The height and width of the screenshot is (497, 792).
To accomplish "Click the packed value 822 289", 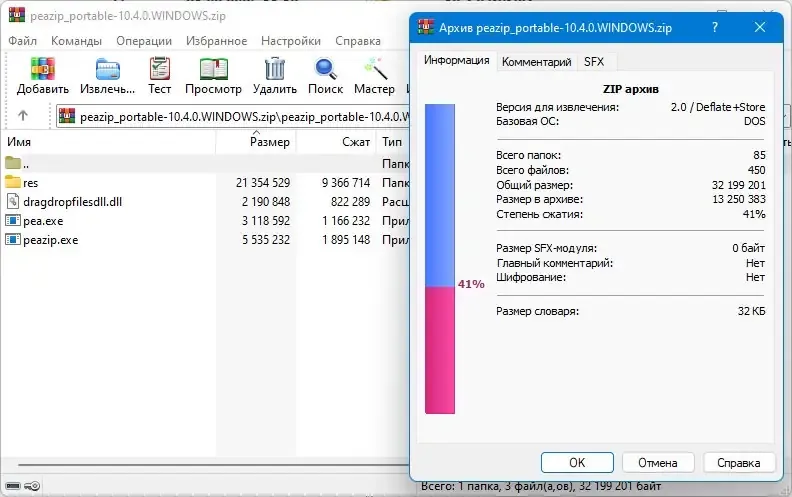I will click(x=351, y=202).
